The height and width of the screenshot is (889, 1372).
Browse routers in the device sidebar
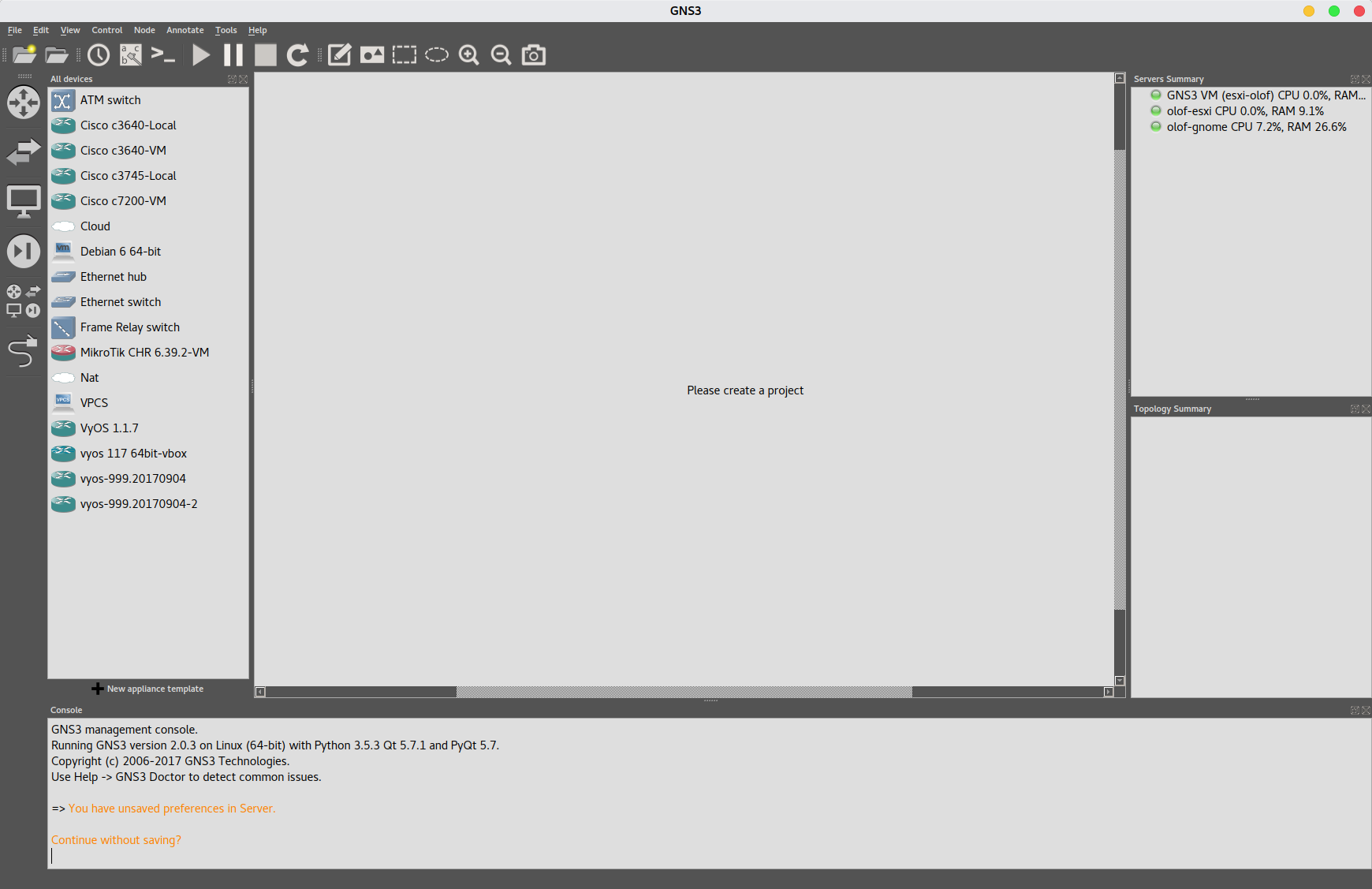click(x=24, y=103)
